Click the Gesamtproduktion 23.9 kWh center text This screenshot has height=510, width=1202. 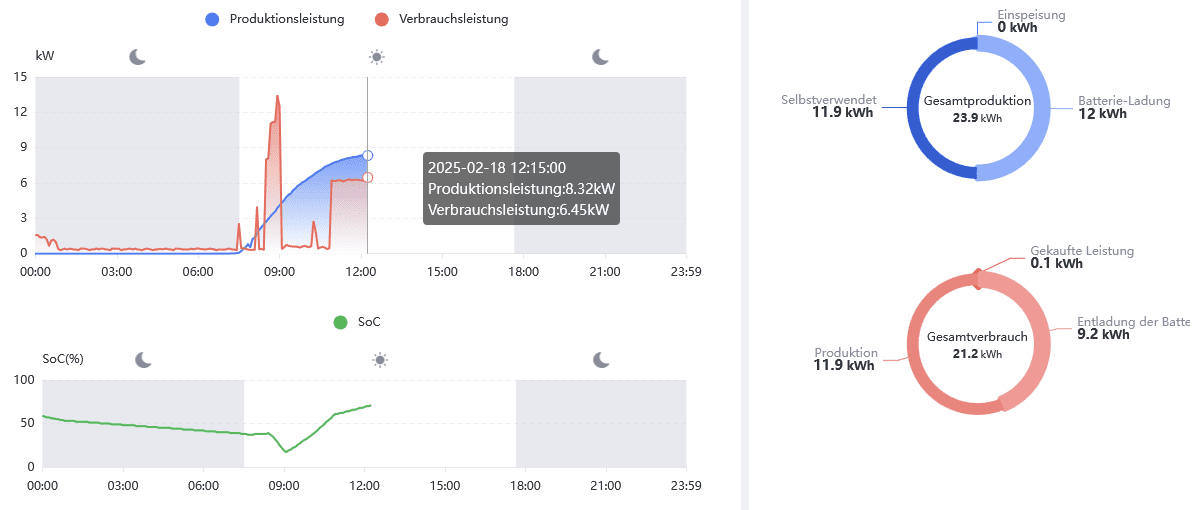pyautogui.click(x=977, y=109)
